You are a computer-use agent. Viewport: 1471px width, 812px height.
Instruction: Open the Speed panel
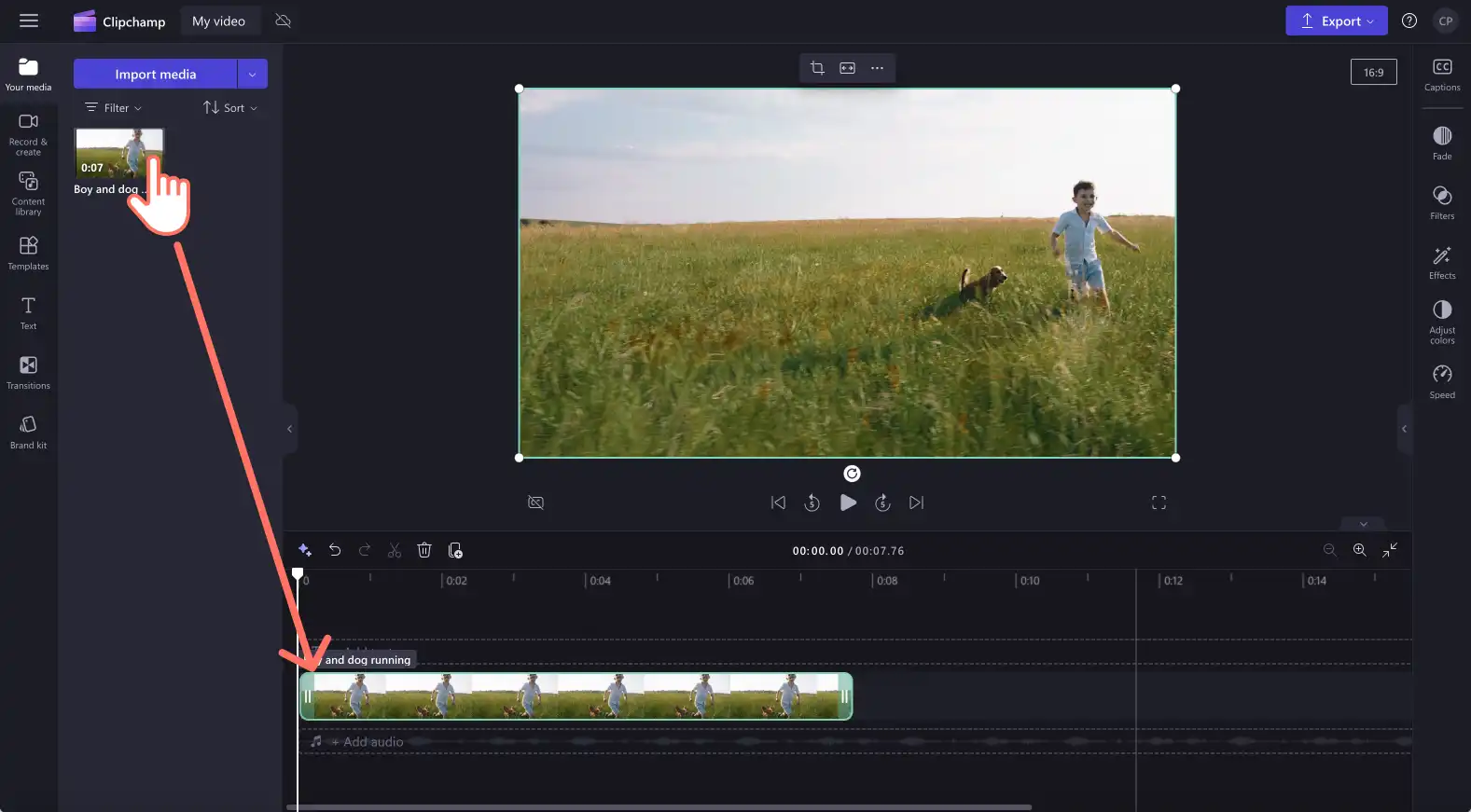click(1442, 381)
